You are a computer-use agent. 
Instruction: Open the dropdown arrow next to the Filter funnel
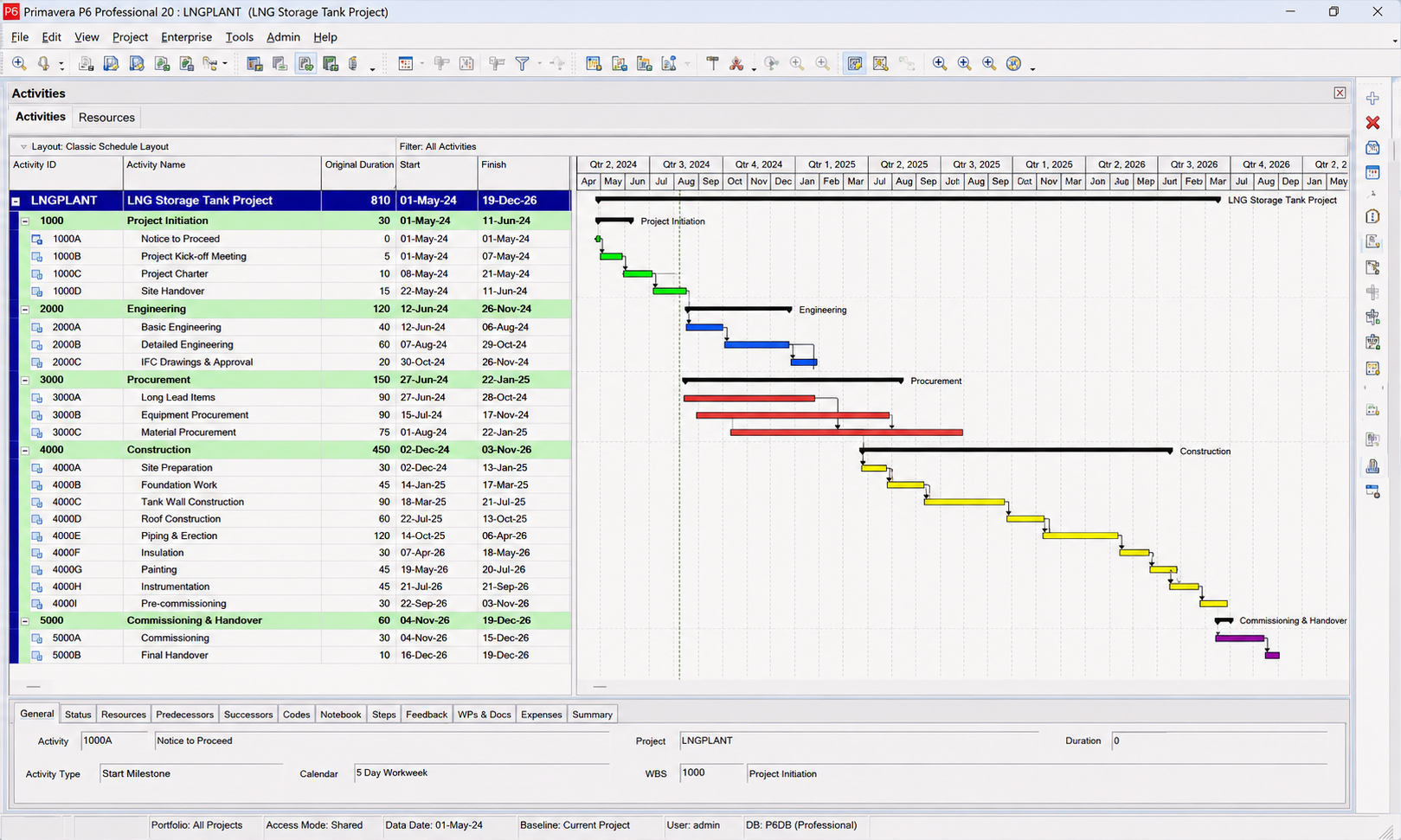coord(539,64)
